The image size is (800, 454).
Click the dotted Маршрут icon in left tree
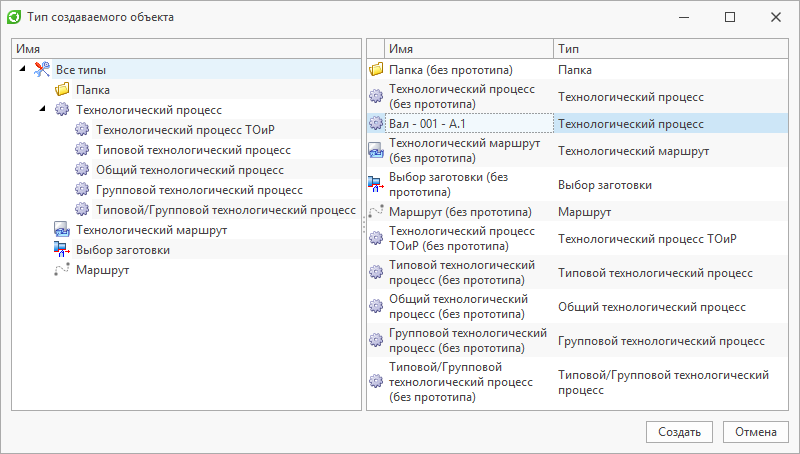[62, 269]
